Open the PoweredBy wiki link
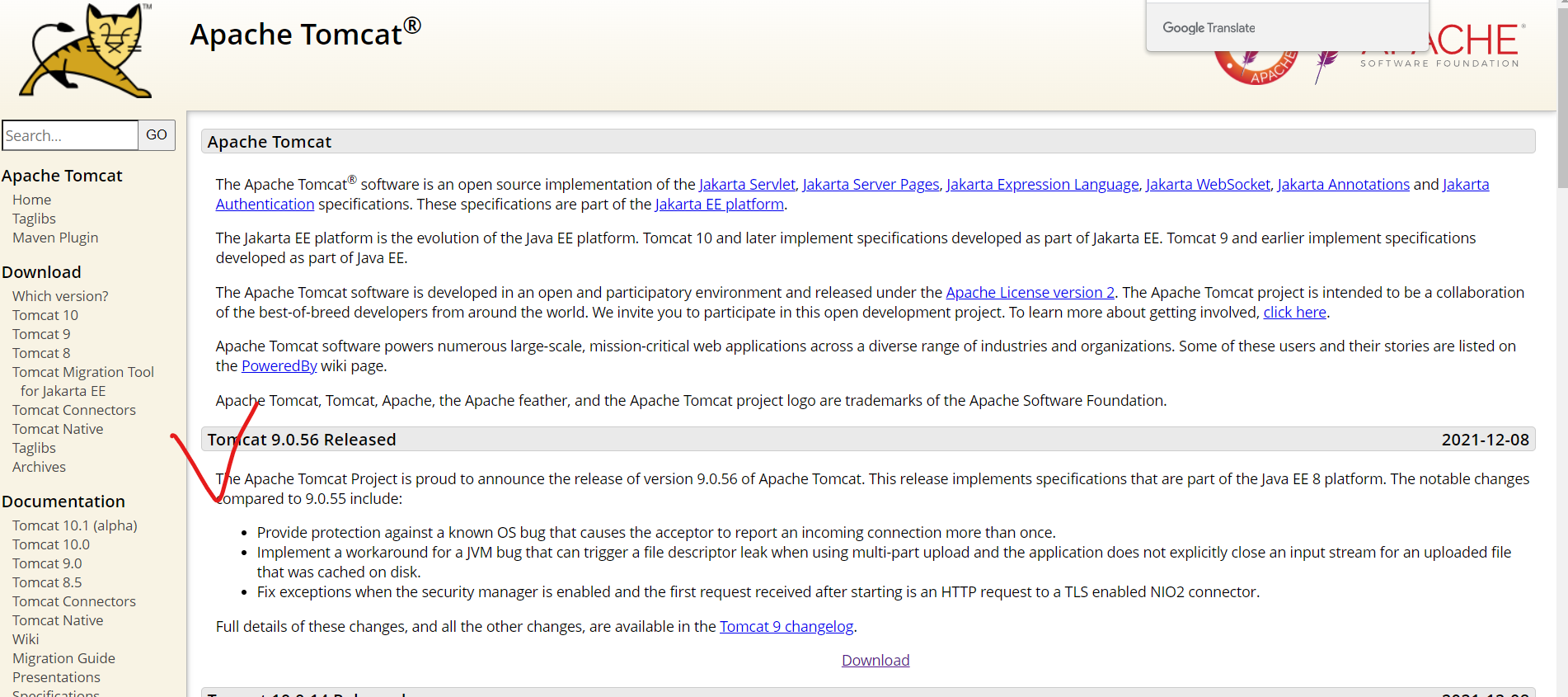 point(279,366)
